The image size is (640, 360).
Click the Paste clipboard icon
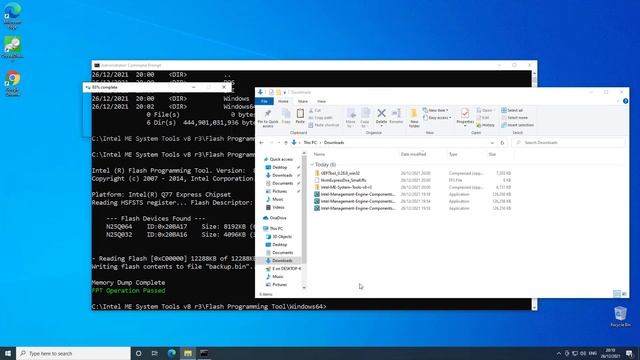coord(300,113)
